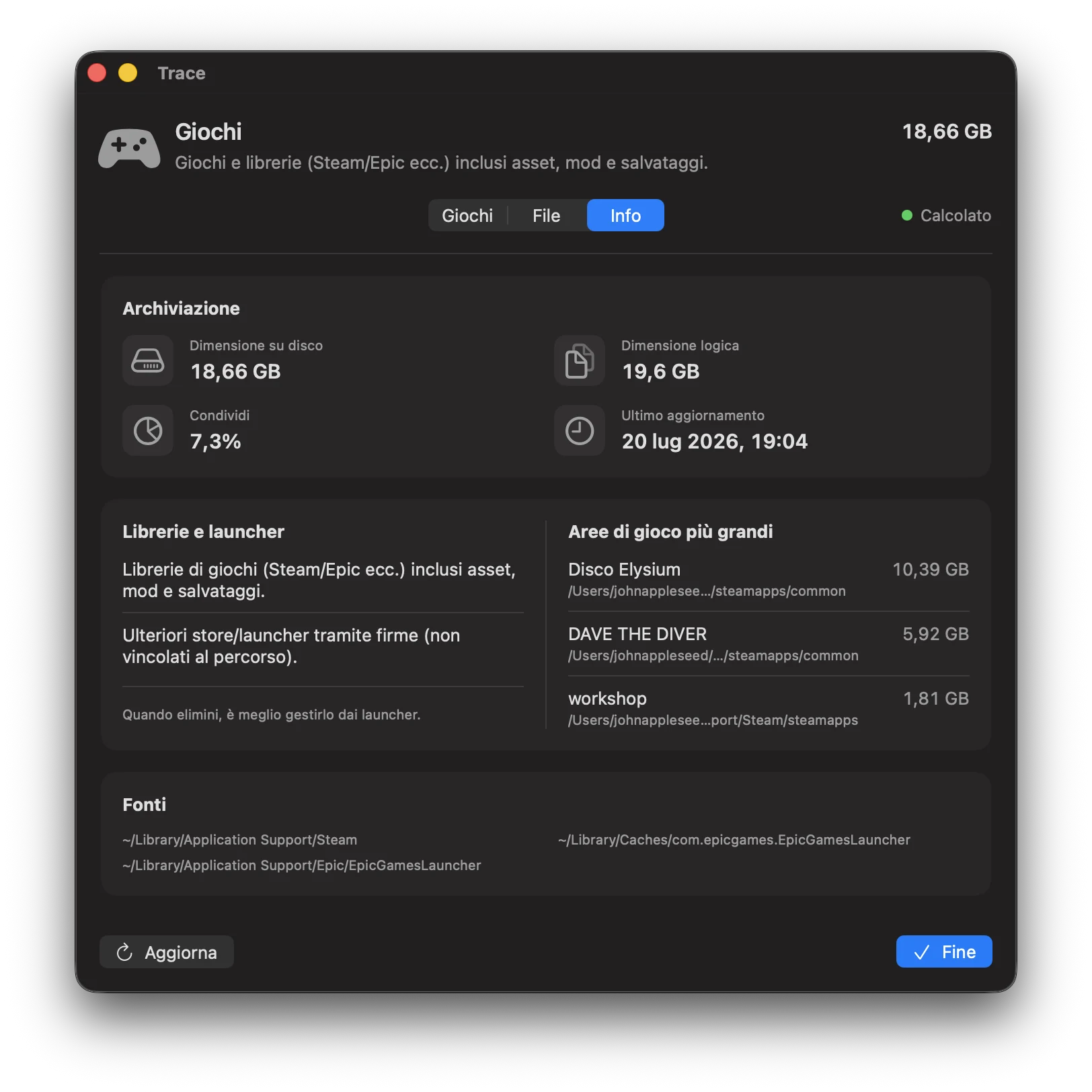Click the pie chart Condividi icon

[148, 430]
